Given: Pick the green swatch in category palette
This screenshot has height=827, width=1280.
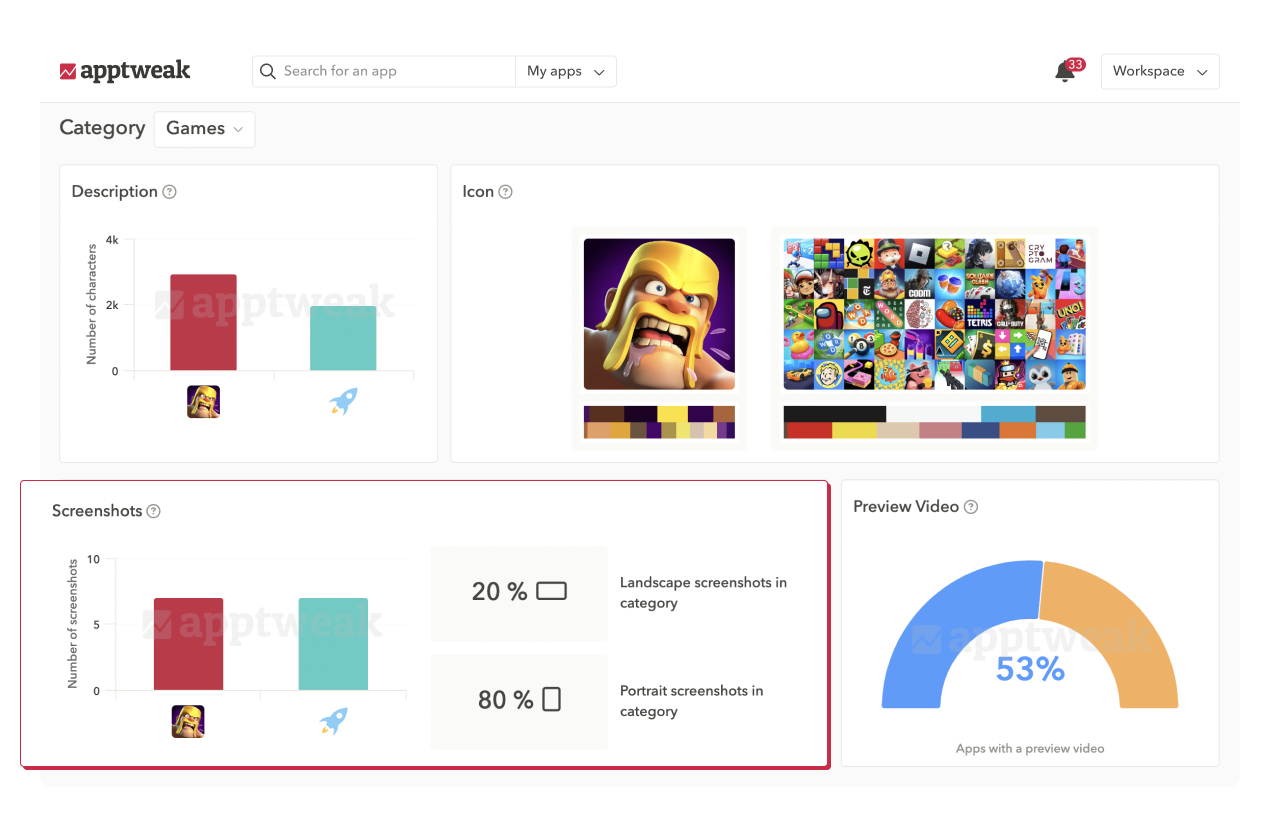Looking at the screenshot, I should coord(1075,430).
